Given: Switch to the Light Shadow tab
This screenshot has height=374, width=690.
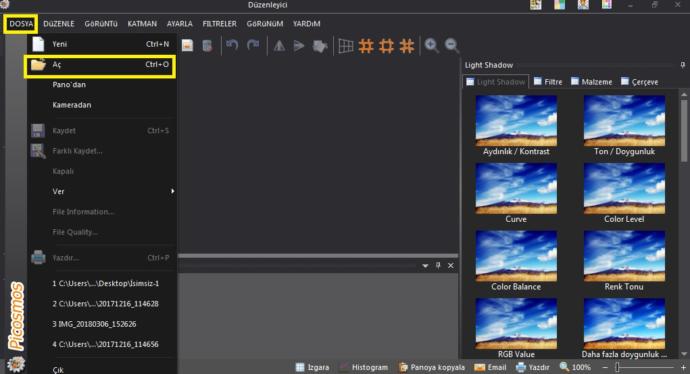Looking at the screenshot, I should 496,82.
